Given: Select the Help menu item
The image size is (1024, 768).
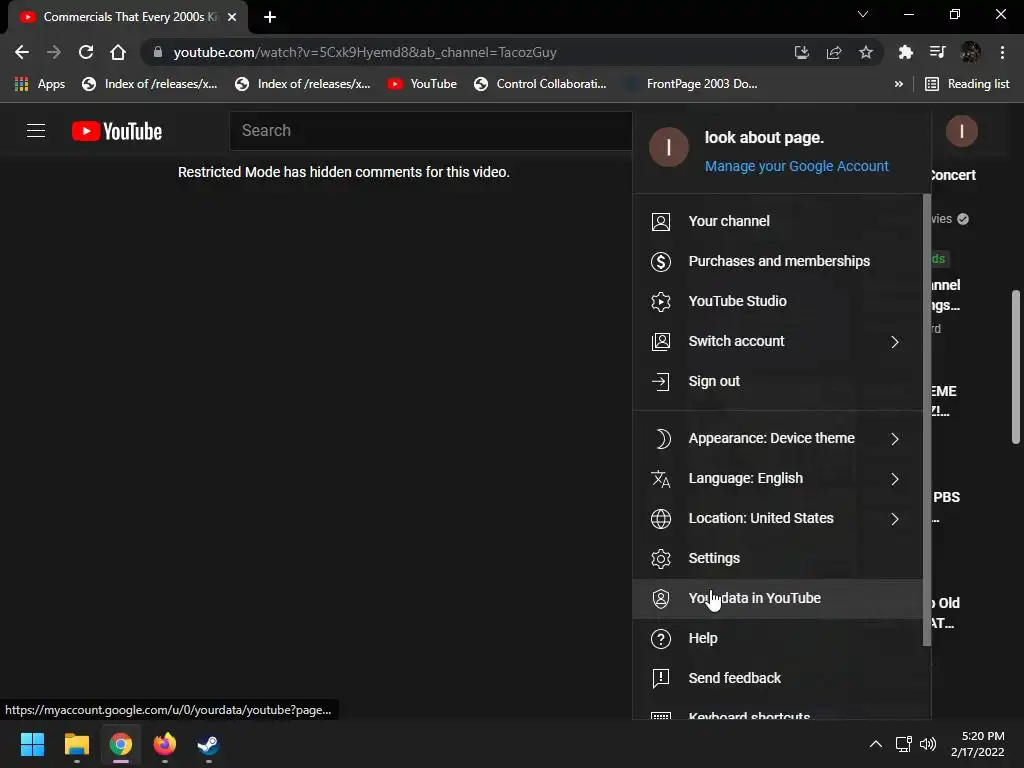Looking at the screenshot, I should point(777,639).
